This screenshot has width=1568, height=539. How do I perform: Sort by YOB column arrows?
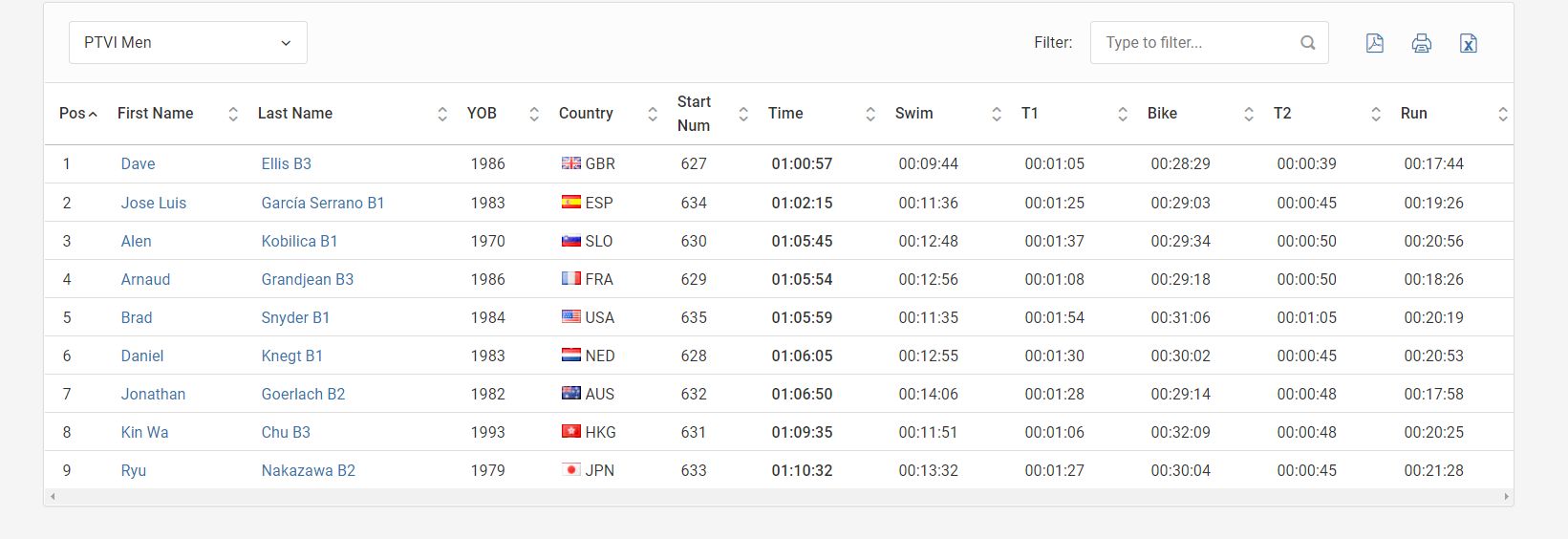[x=534, y=114]
